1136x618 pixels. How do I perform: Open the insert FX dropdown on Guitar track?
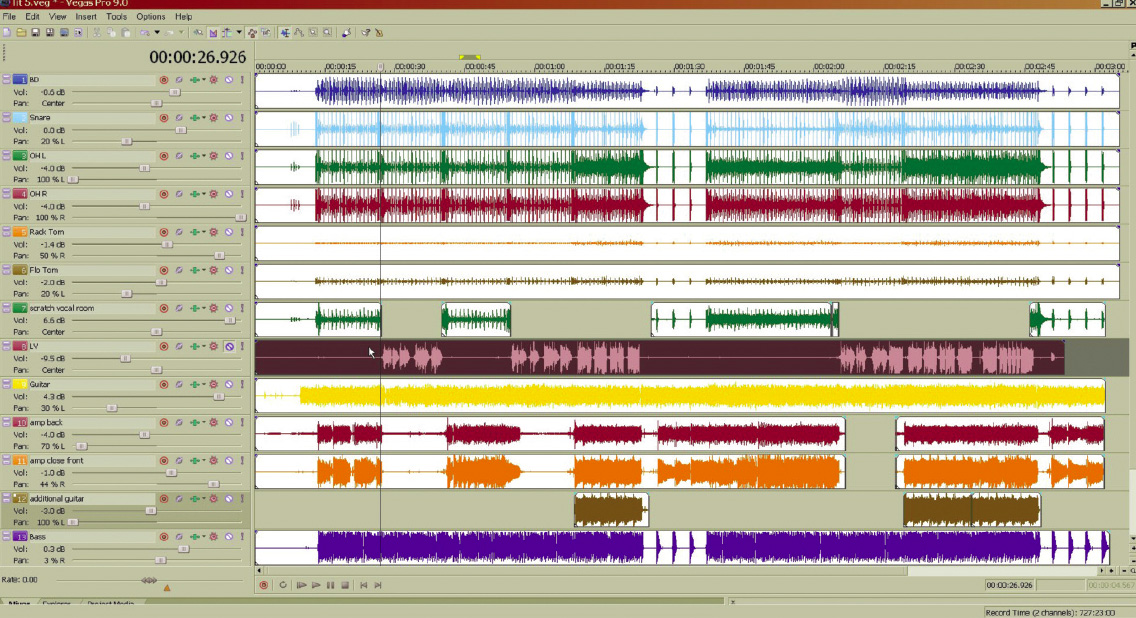[204, 383]
